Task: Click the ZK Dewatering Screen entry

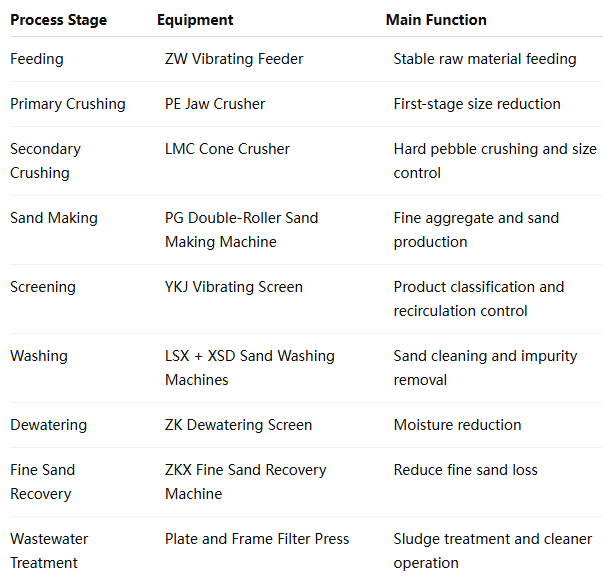Action: (x=238, y=425)
